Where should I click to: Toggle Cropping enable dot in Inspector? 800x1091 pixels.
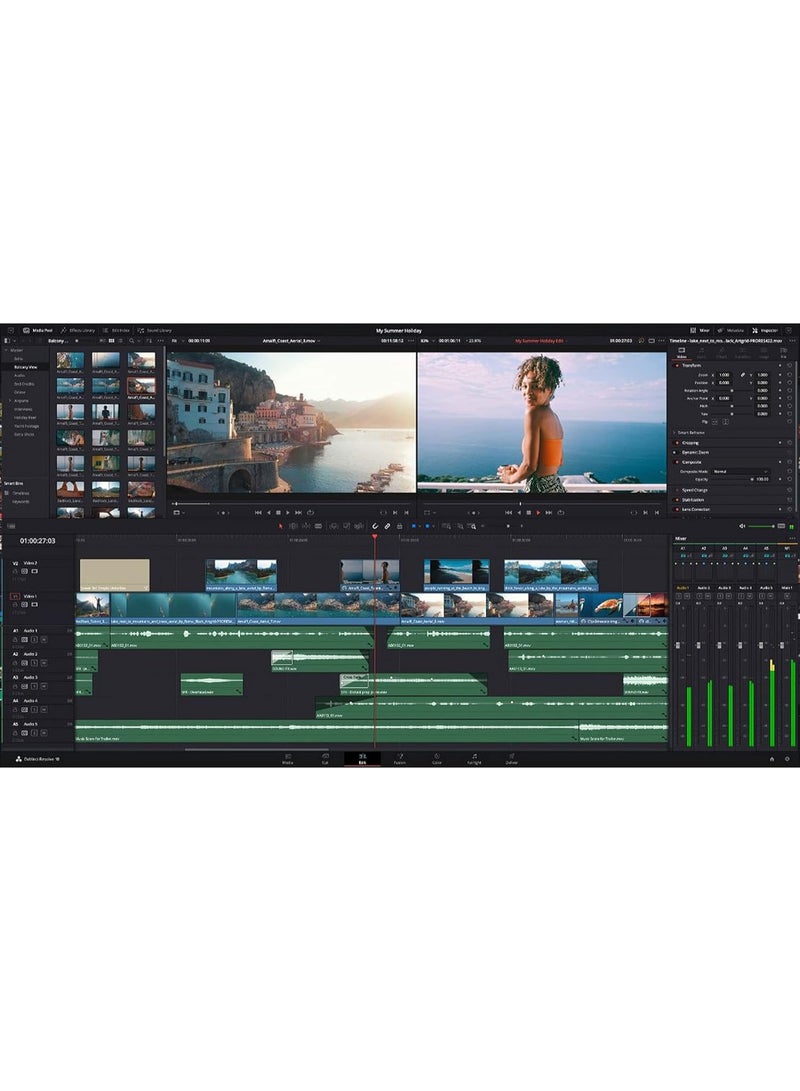click(677, 443)
